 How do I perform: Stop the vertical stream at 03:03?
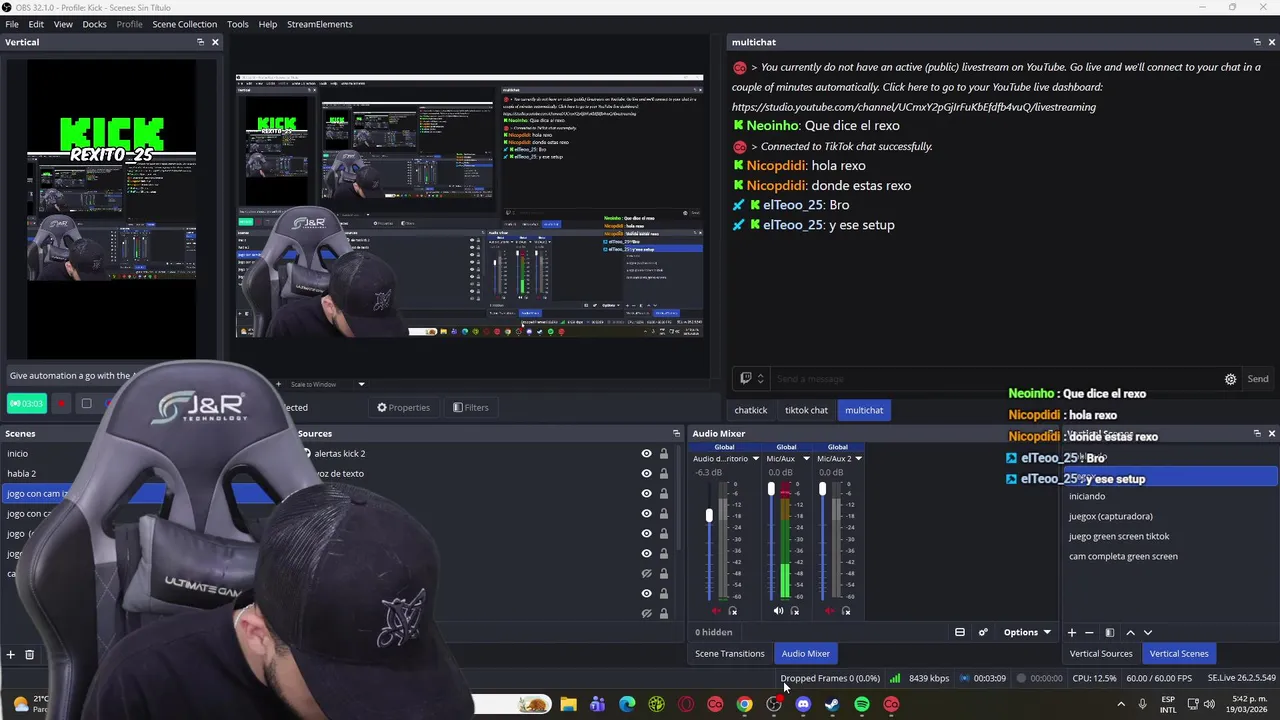coord(27,404)
